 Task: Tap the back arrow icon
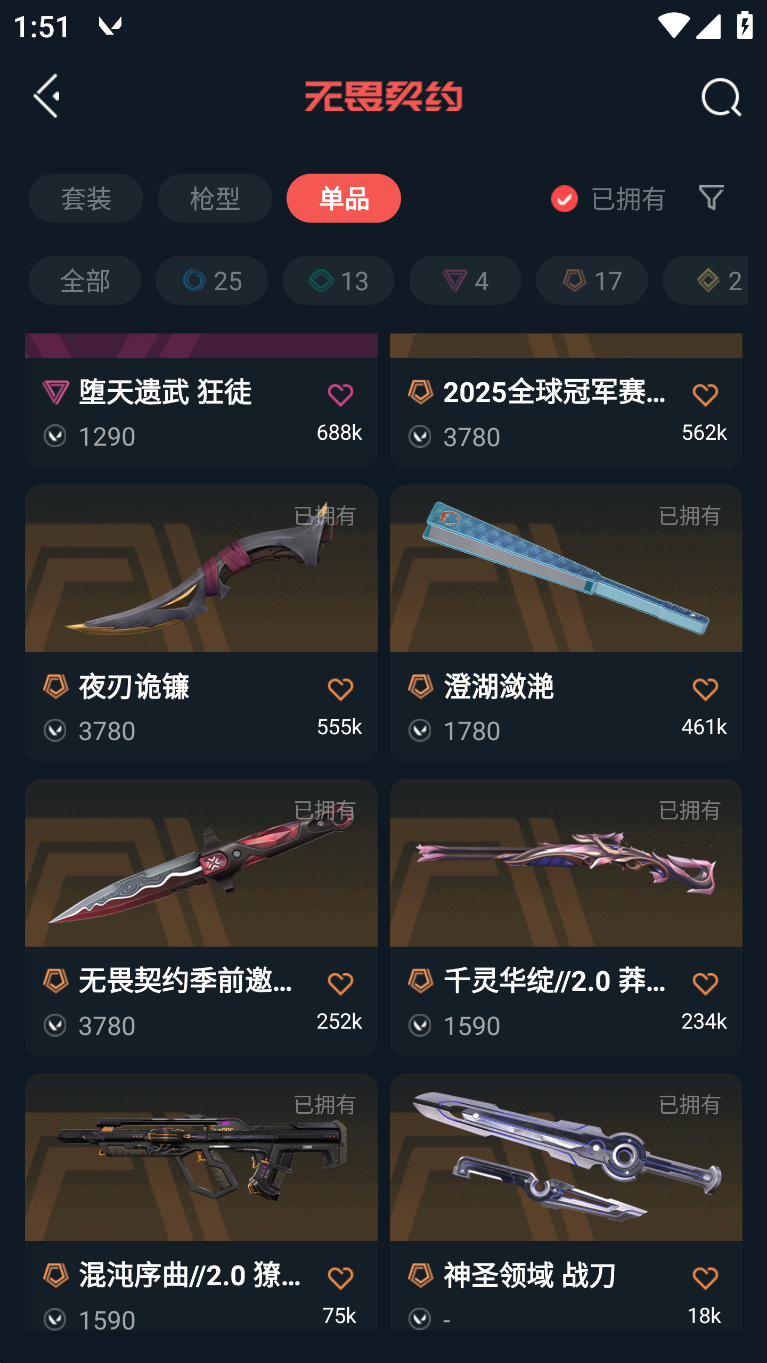pos(47,96)
